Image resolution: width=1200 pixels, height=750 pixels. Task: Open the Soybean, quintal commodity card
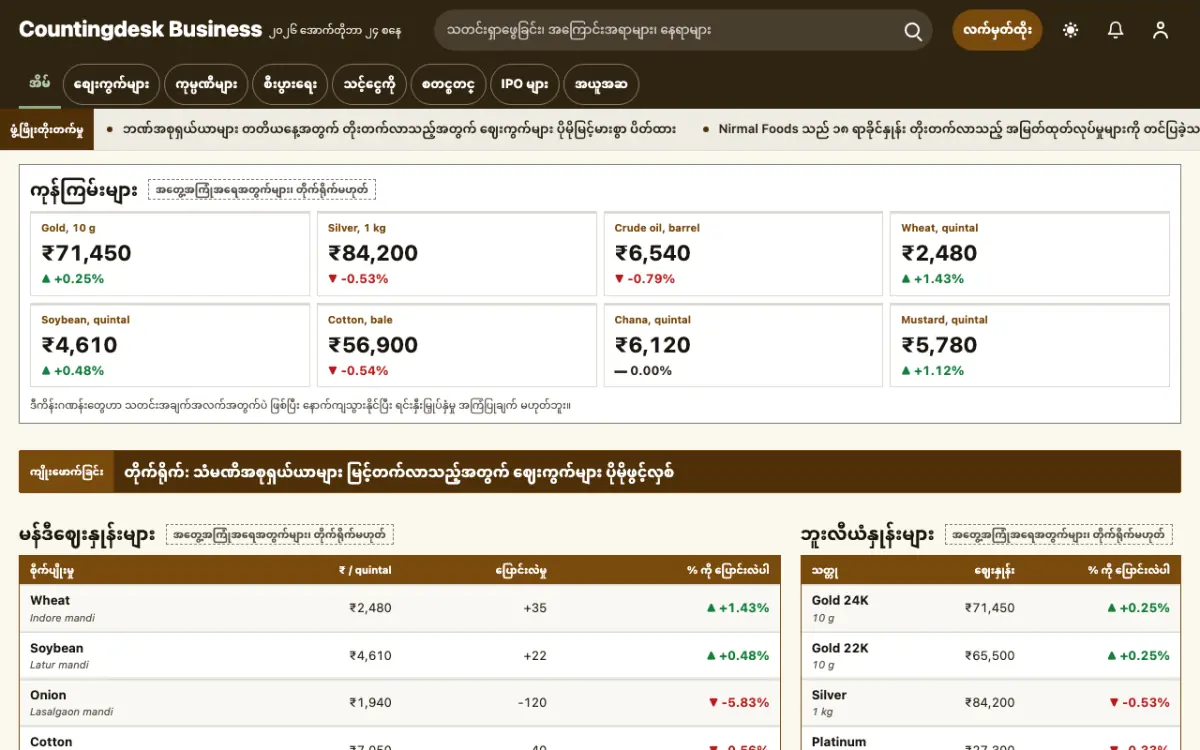[x=170, y=345]
